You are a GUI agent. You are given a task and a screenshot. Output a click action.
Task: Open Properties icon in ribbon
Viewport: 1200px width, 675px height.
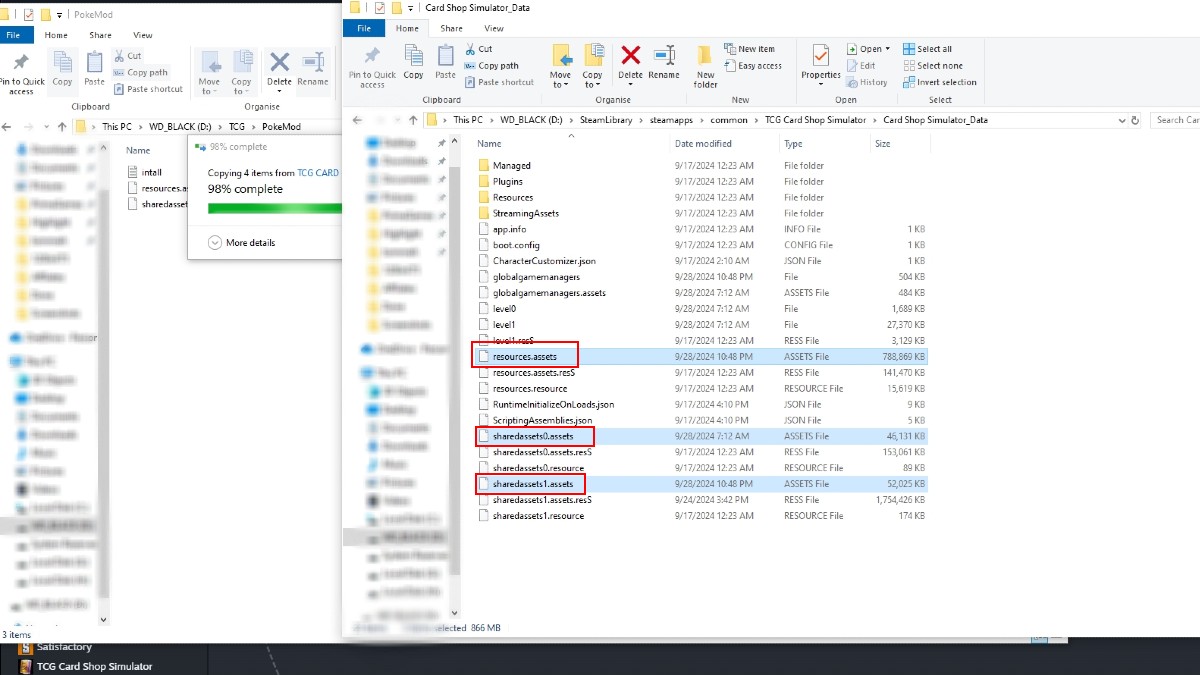[x=821, y=62]
